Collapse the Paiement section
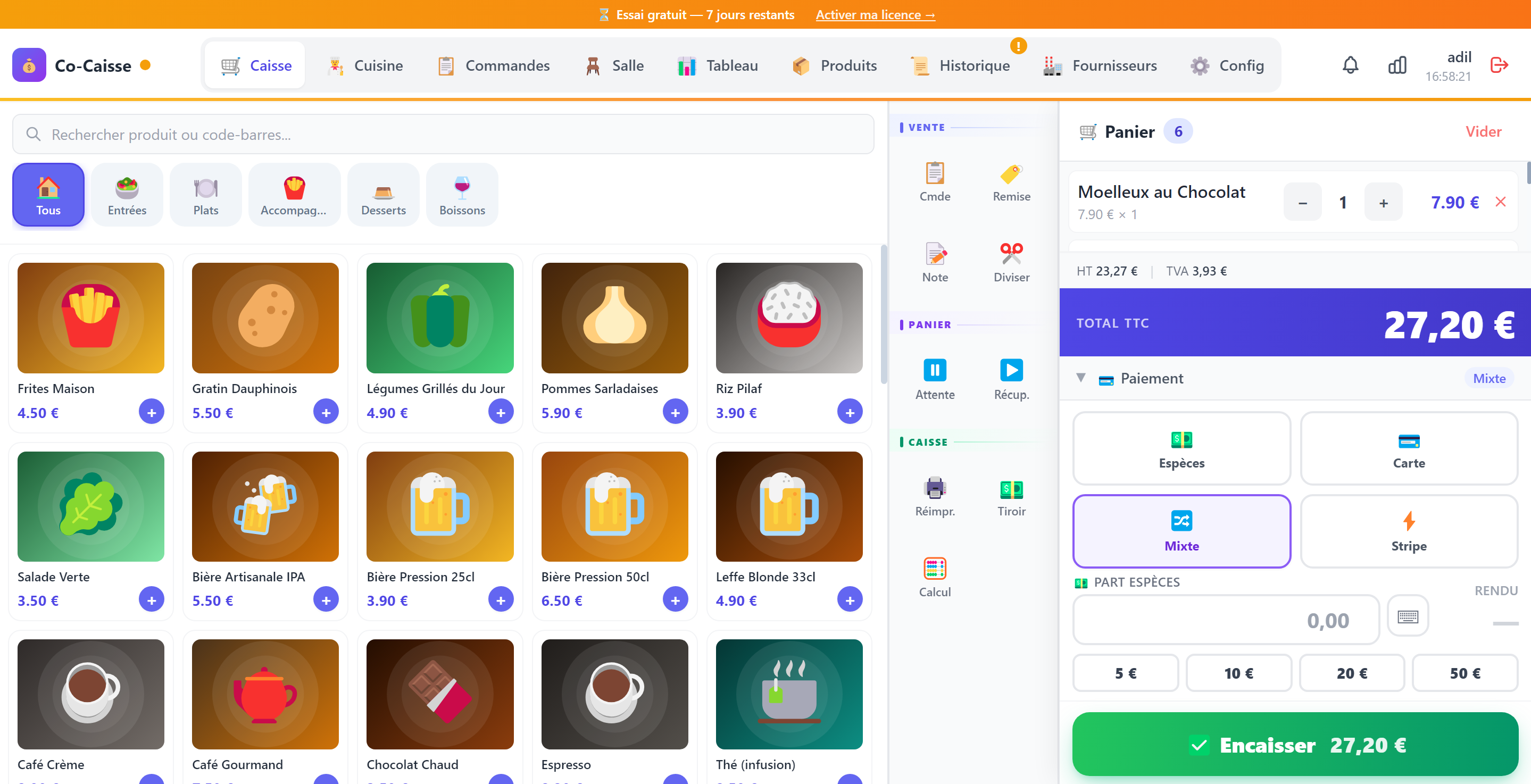1531x784 pixels. (1081, 378)
